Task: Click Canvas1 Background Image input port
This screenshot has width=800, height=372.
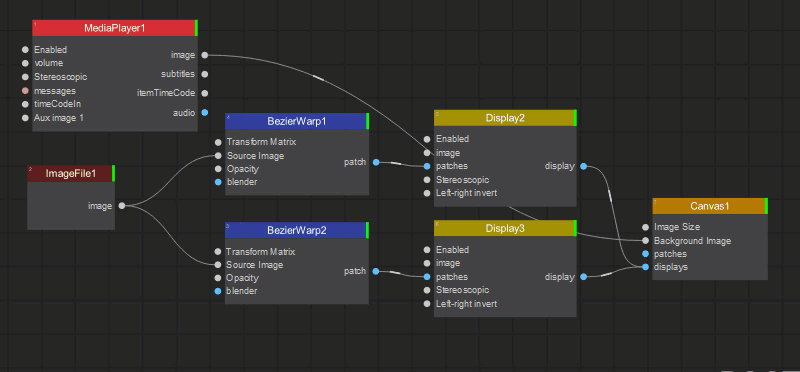Action: [645, 241]
